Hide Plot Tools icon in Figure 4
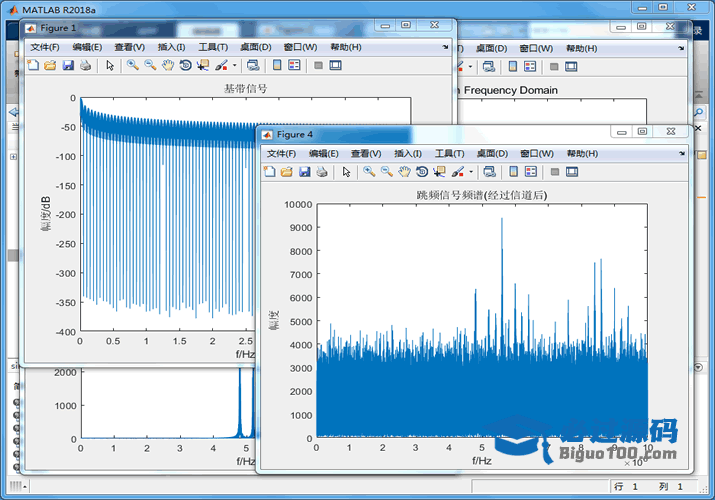 point(555,172)
